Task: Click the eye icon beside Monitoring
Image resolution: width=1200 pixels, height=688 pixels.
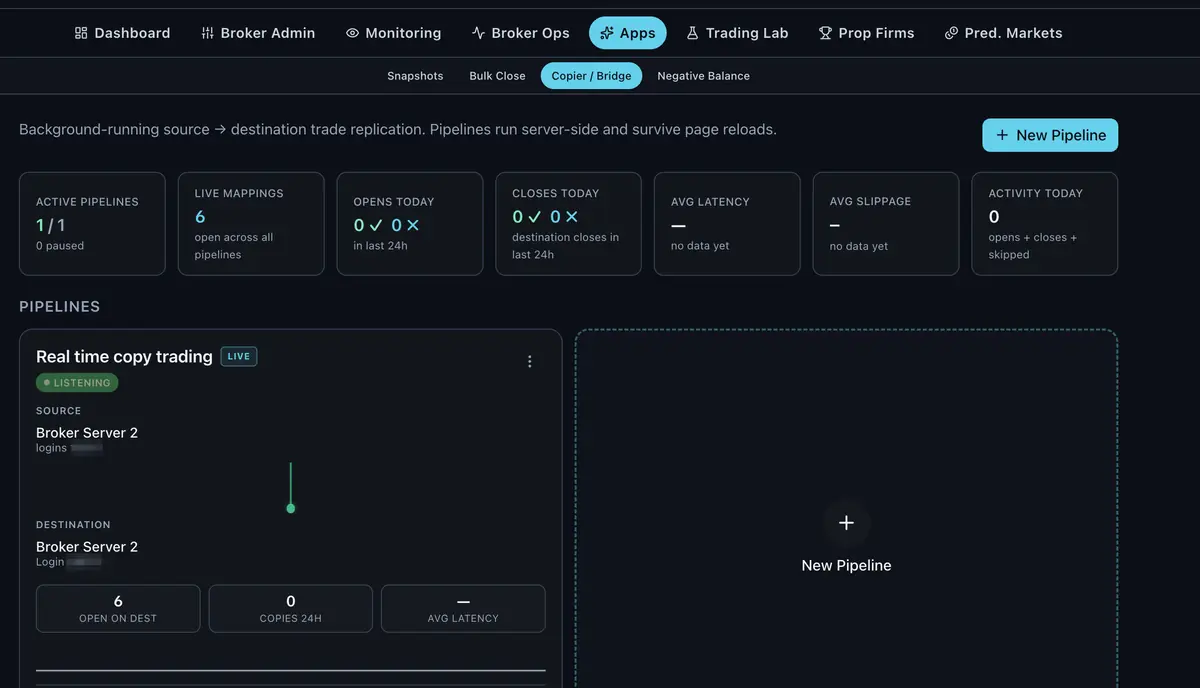Action: point(352,33)
